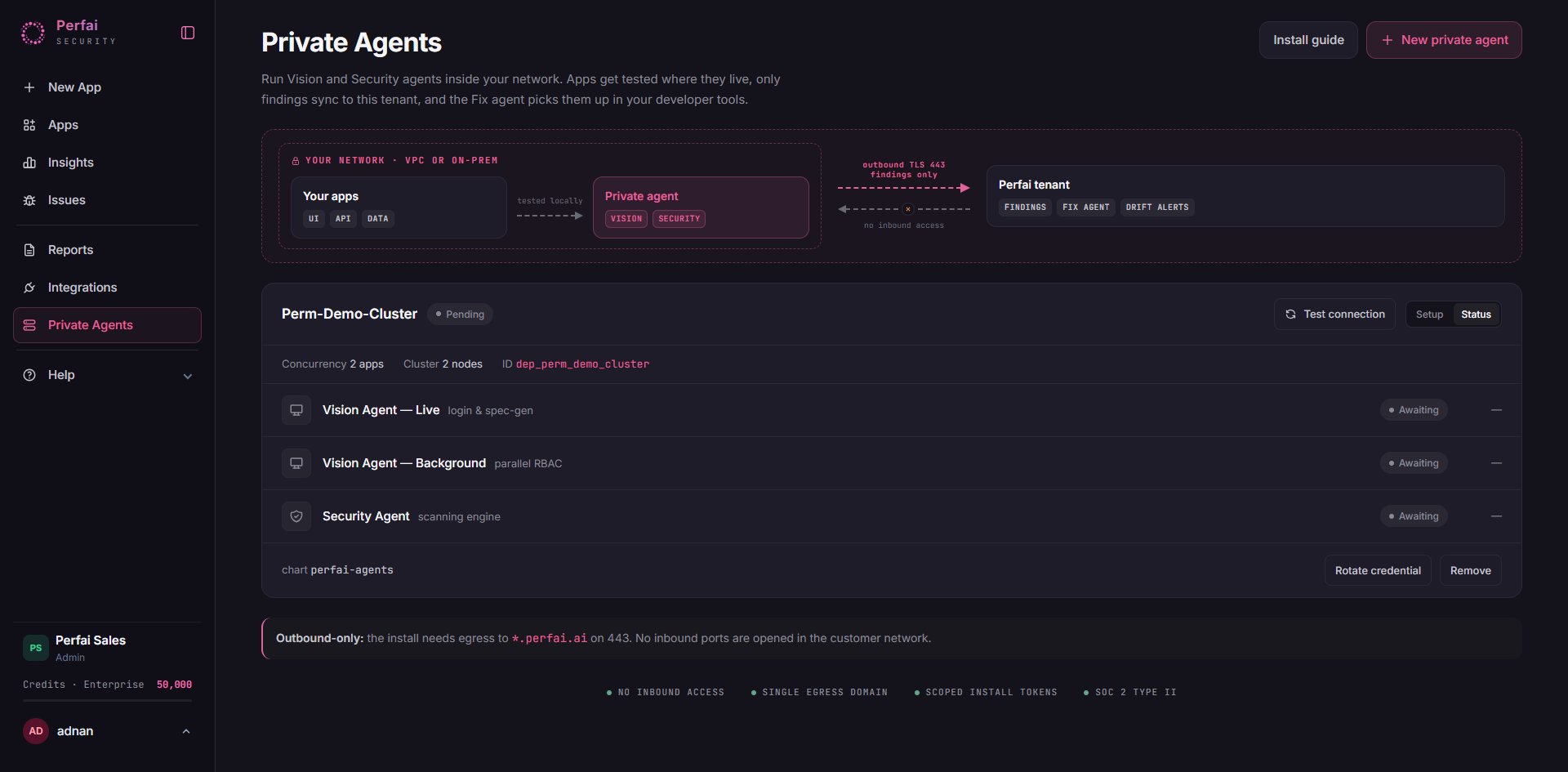Screen dimensions: 1568x772
Task: Expand the Vision Agent Background row dash
Action: point(1496,463)
